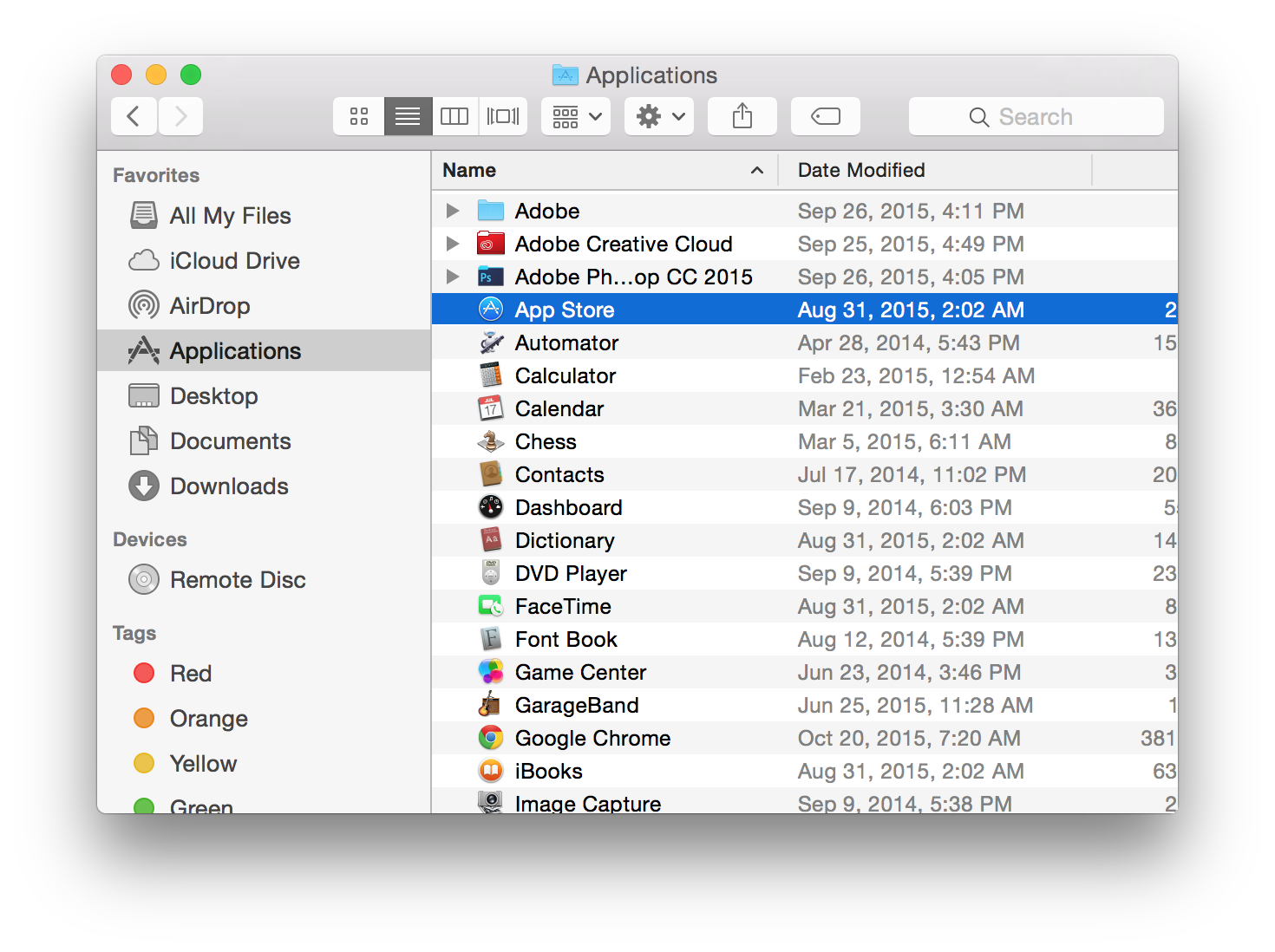Sort by Date Modified column header
The height and width of the screenshot is (952, 1275).
(x=935, y=170)
